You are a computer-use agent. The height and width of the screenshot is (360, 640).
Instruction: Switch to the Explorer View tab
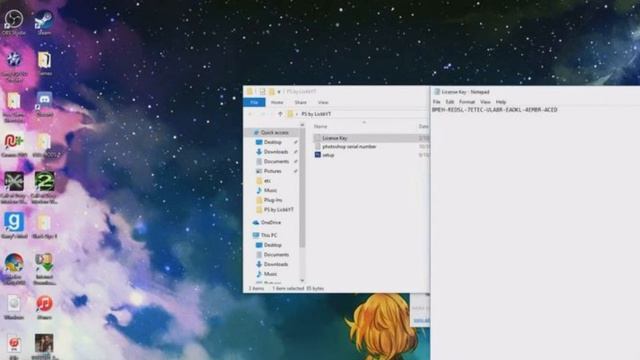coord(323,102)
